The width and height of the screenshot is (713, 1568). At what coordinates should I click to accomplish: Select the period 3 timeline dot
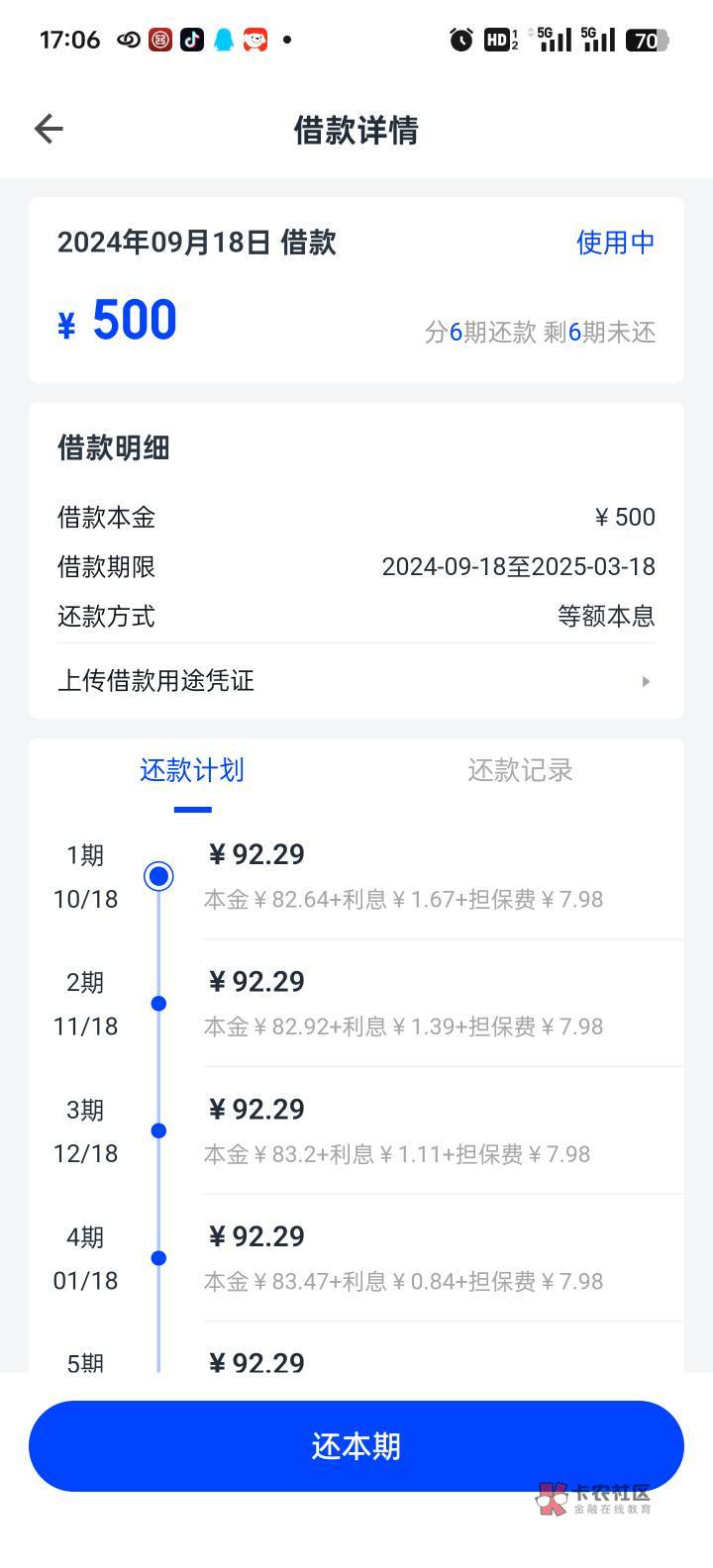pyautogui.click(x=158, y=1130)
